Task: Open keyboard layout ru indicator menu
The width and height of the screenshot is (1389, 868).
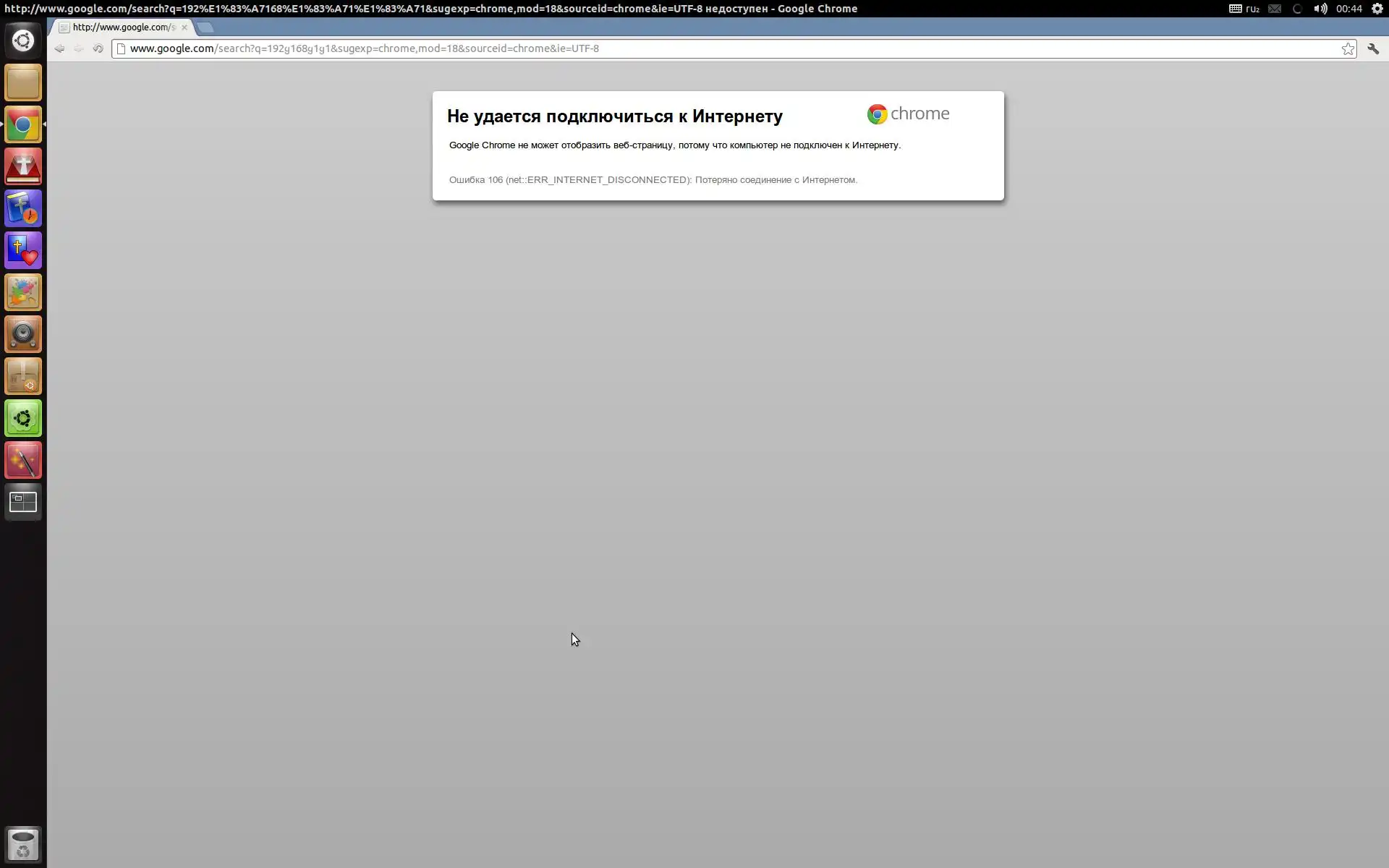Action: click(x=1245, y=9)
